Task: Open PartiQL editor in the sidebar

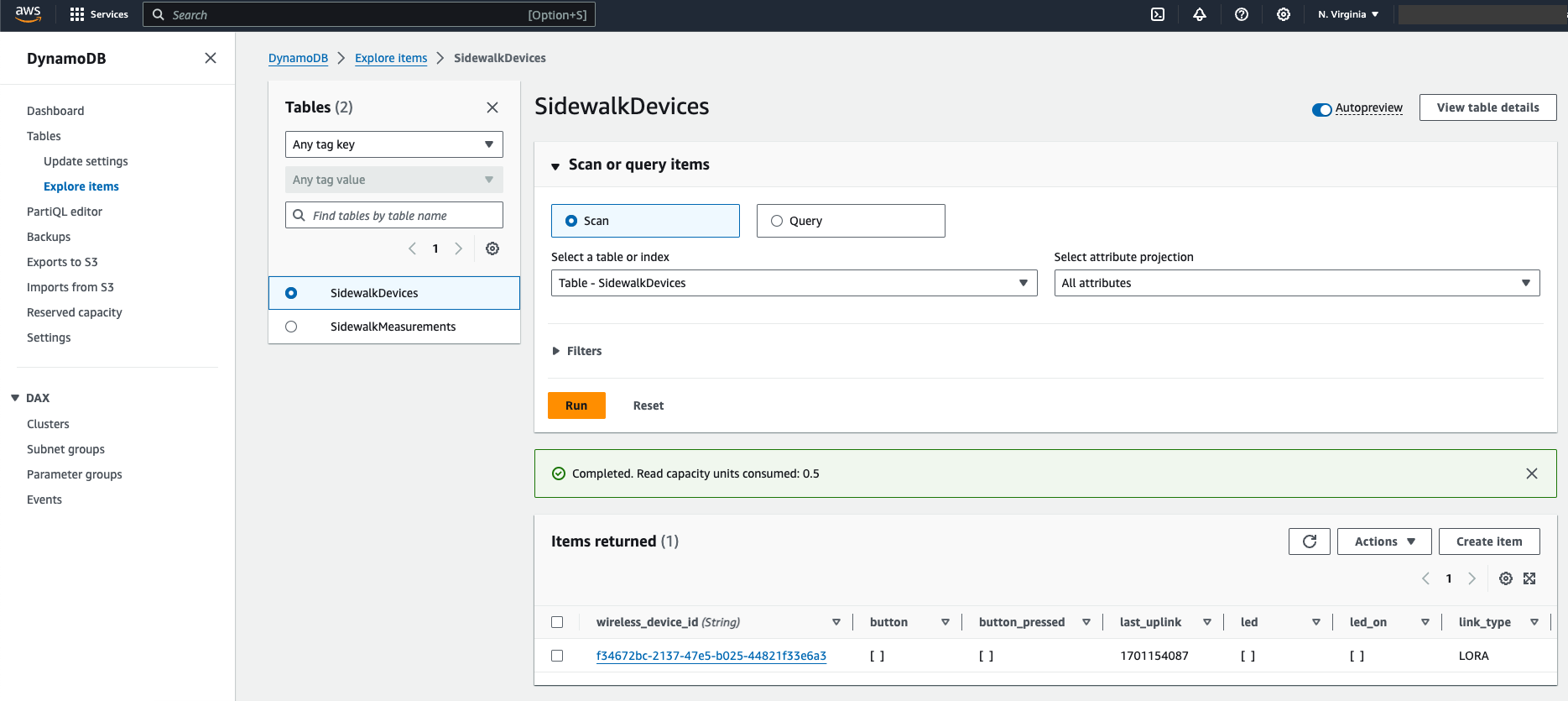Action: (65, 212)
